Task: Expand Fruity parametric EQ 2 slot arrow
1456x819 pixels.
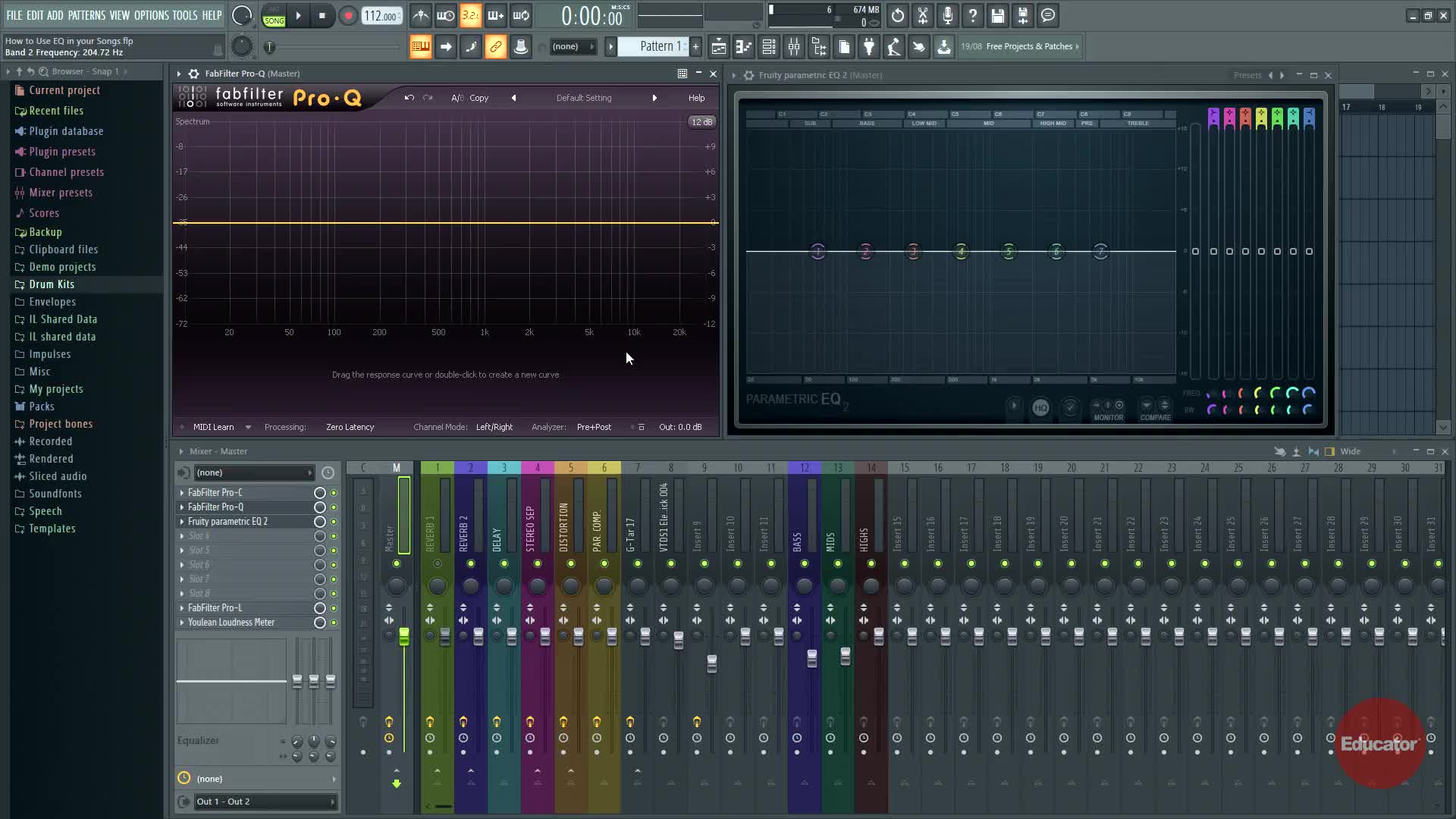Action: [x=182, y=522]
